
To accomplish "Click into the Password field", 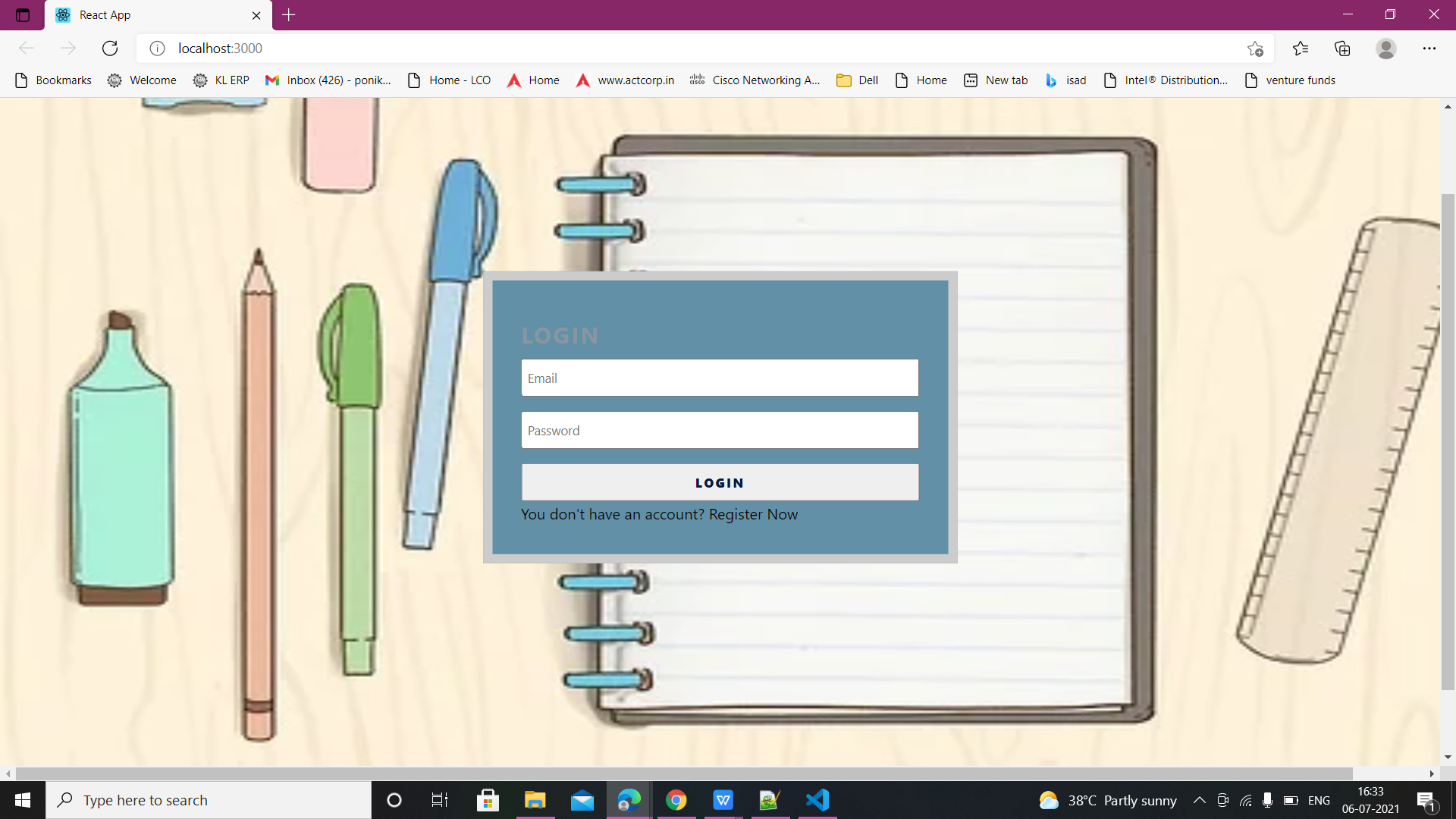I will [719, 430].
